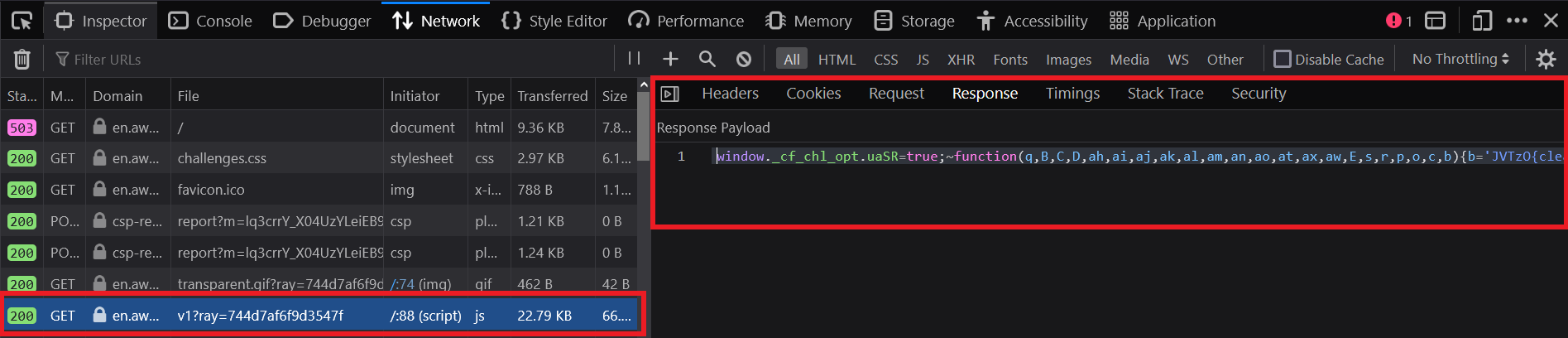This screenshot has height=338, width=1568.
Task: Click the plus new request icon
Action: pos(670,59)
